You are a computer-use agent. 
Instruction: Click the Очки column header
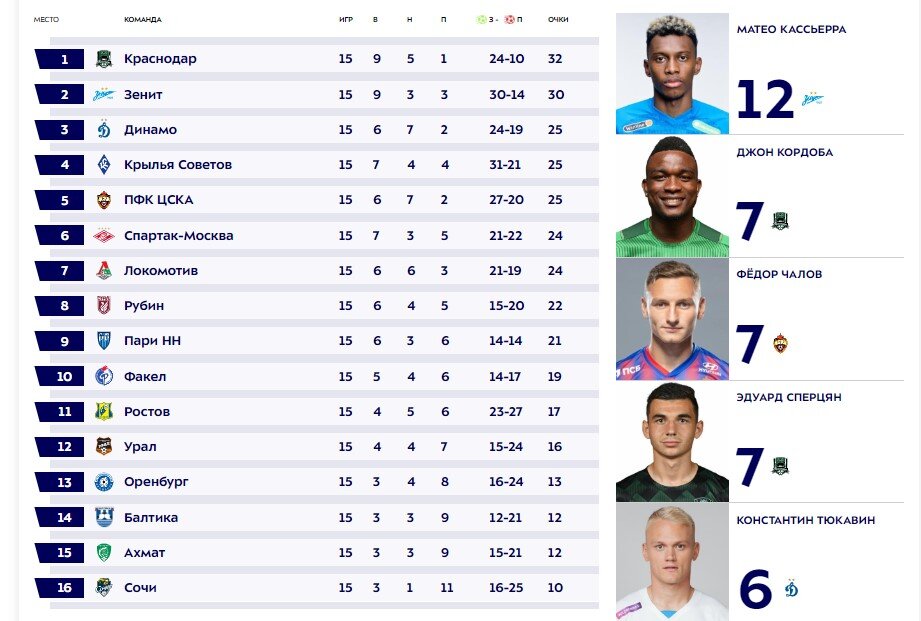point(558,19)
